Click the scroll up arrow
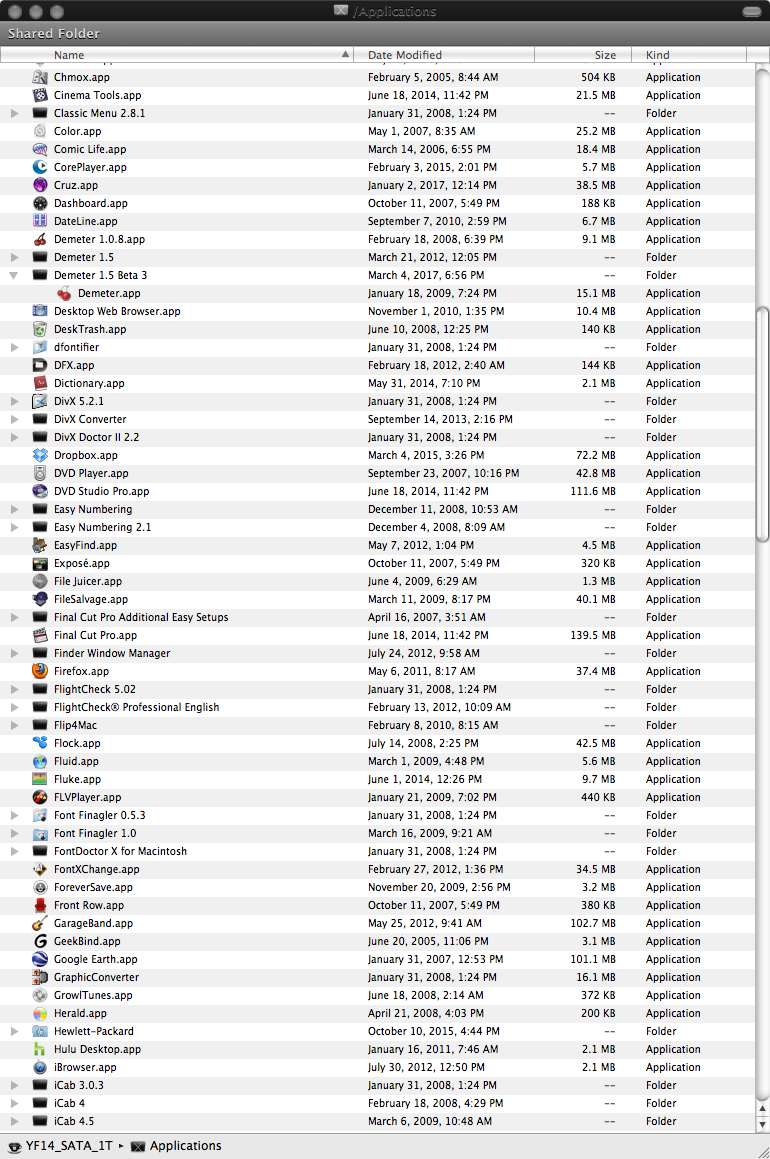The height and width of the screenshot is (1159, 770). point(763,1108)
